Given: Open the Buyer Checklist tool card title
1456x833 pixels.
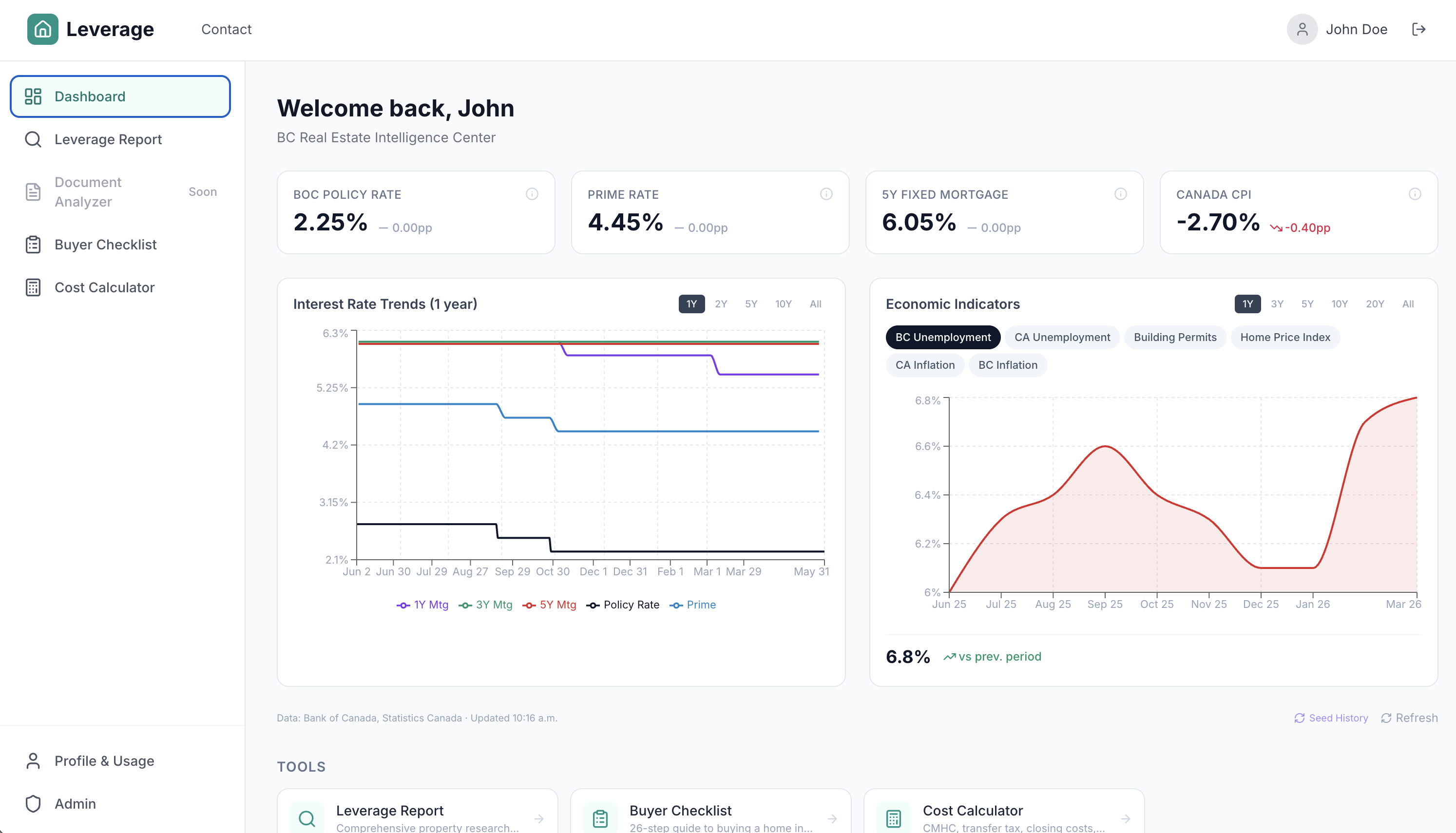Looking at the screenshot, I should click(680, 811).
